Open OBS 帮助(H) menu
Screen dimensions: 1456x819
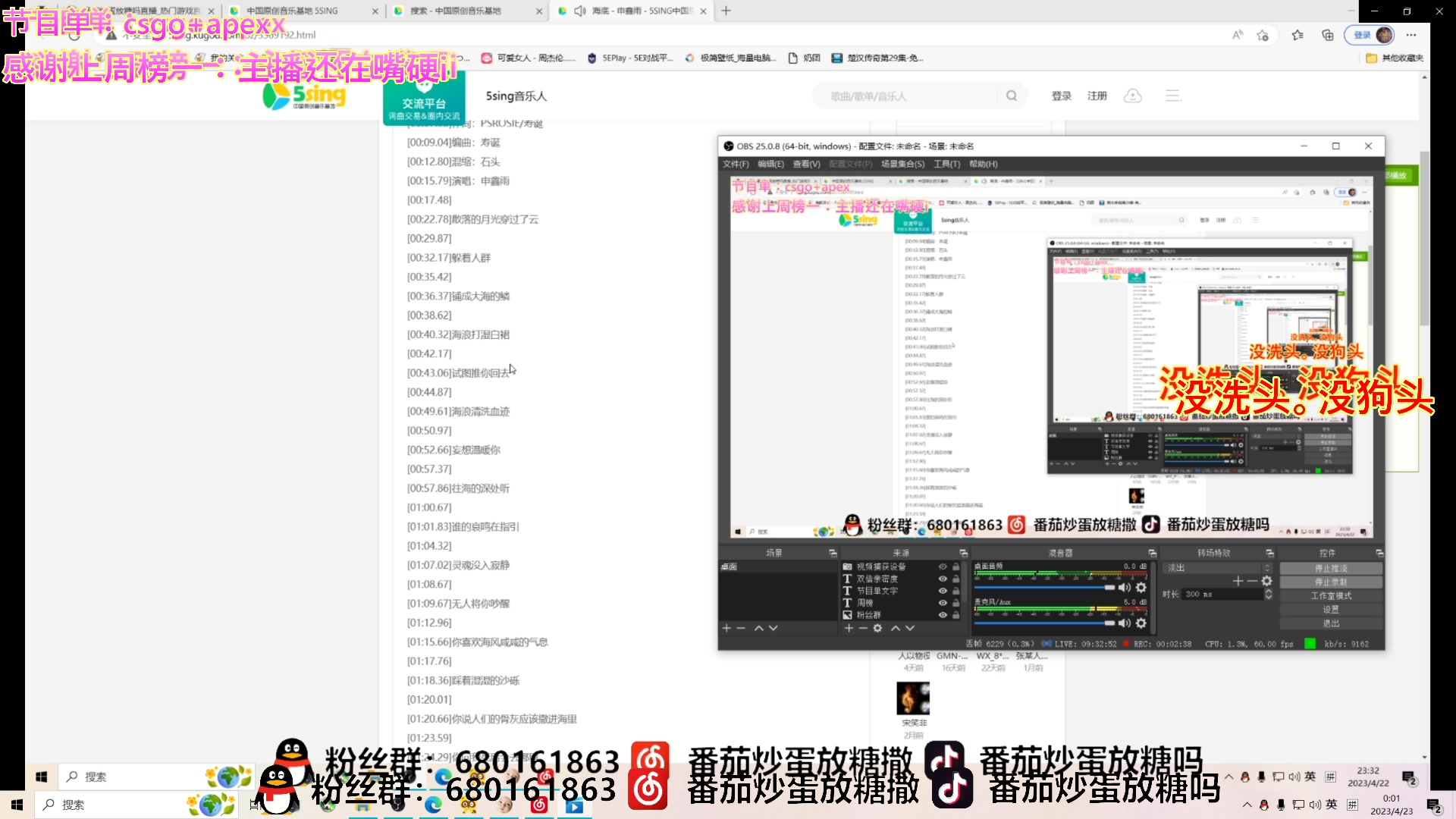983,164
